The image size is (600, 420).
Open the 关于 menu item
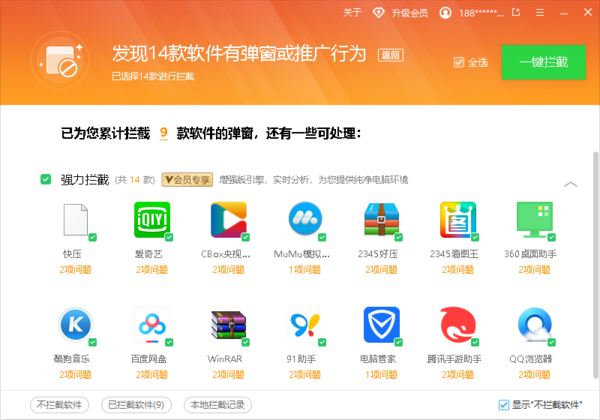pyautogui.click(x=352, y=13)
